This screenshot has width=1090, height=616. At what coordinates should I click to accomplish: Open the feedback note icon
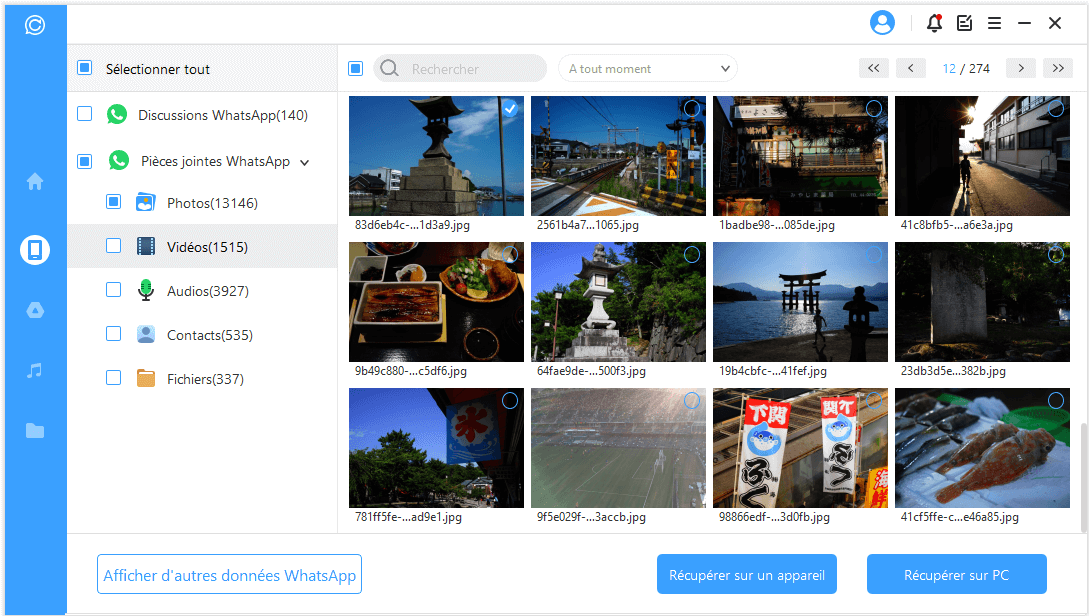pyautogui.click(x=964, y=23)
